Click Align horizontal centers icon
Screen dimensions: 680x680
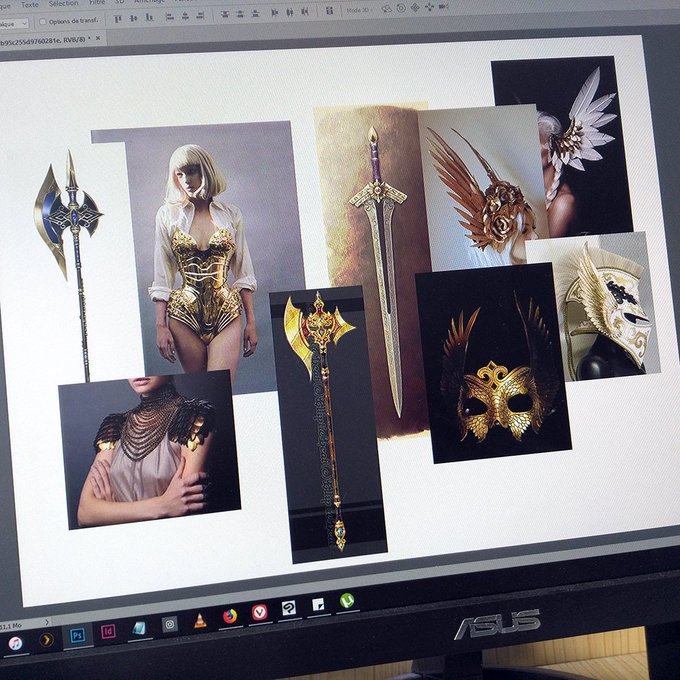coord(185,16)
